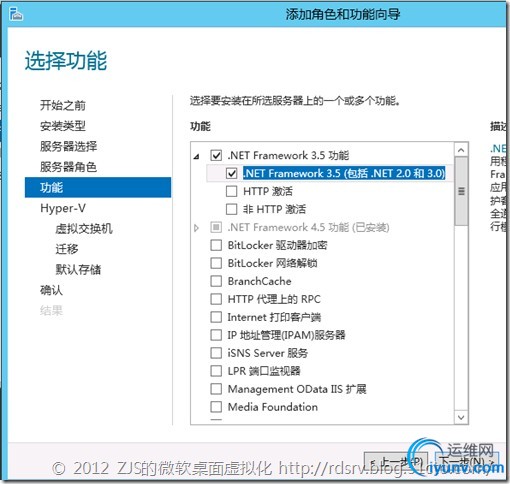Select the BranchCache row text
Viewport: 510px width, 484px height.
pyautogui.click(x=259, y=281)
